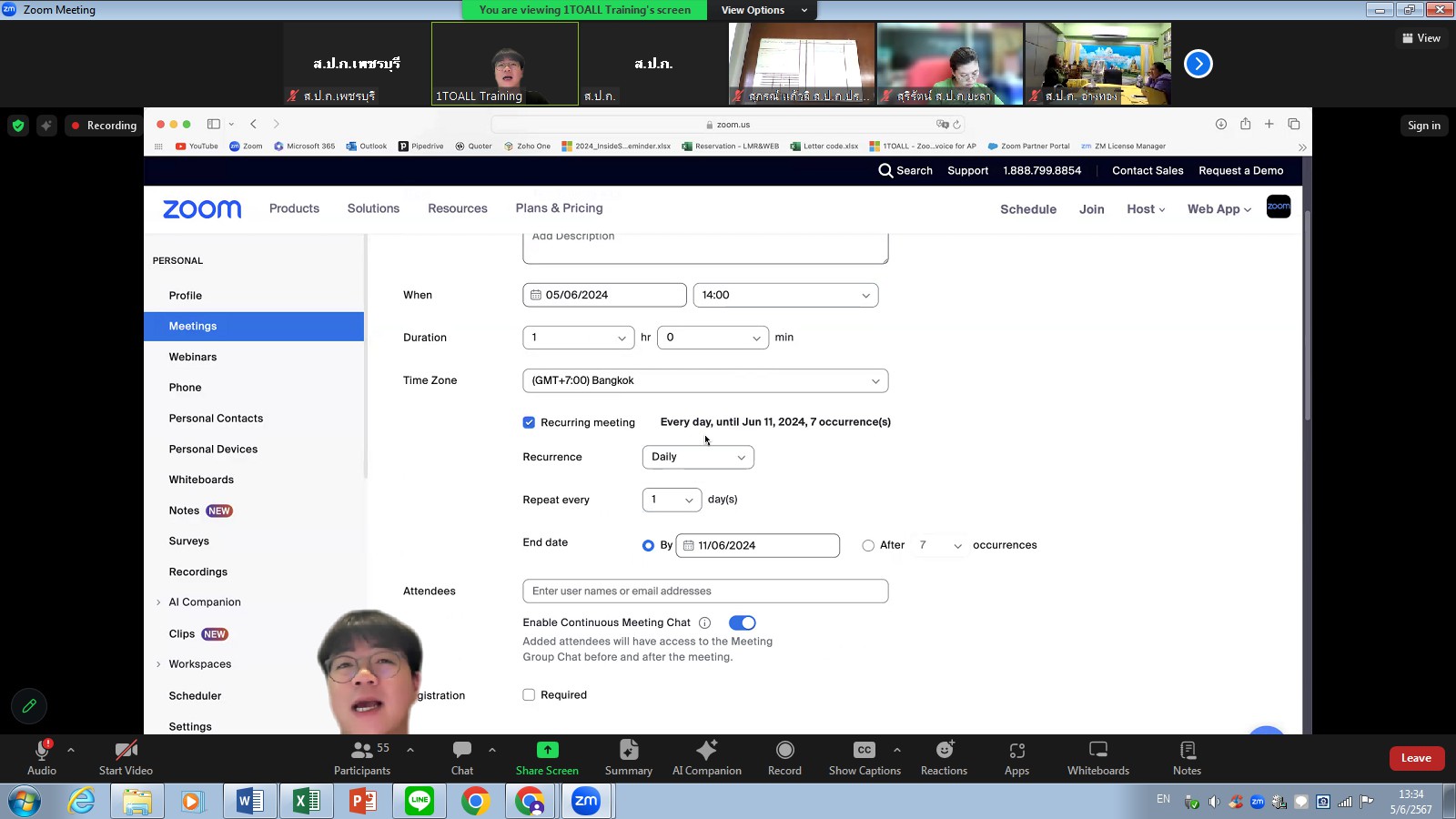Click the green Share Screen icon
1456x819 pixels.
[x=547, y=750]
